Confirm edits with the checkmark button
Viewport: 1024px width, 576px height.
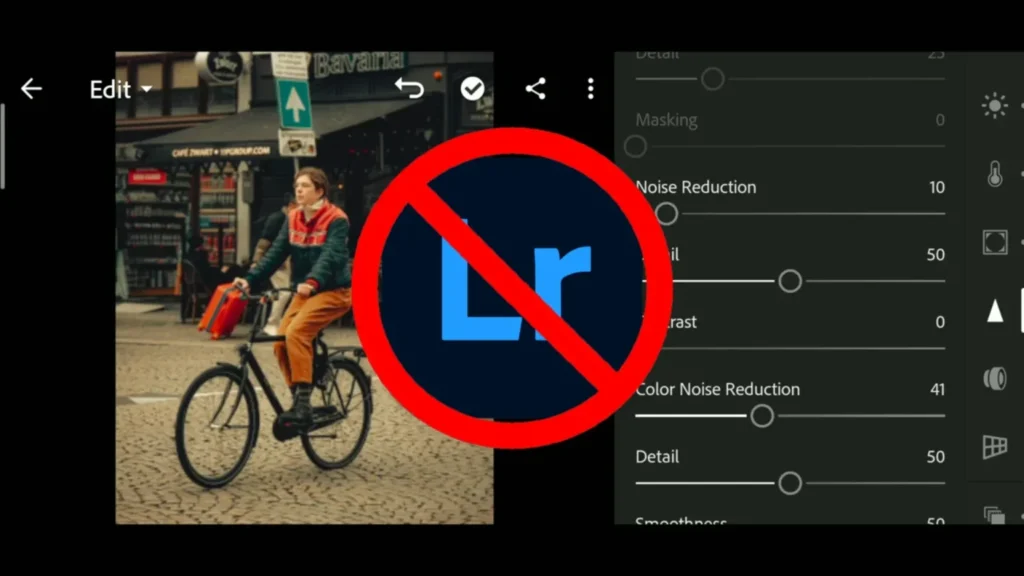pyautogui.click(x=471, y=88)
